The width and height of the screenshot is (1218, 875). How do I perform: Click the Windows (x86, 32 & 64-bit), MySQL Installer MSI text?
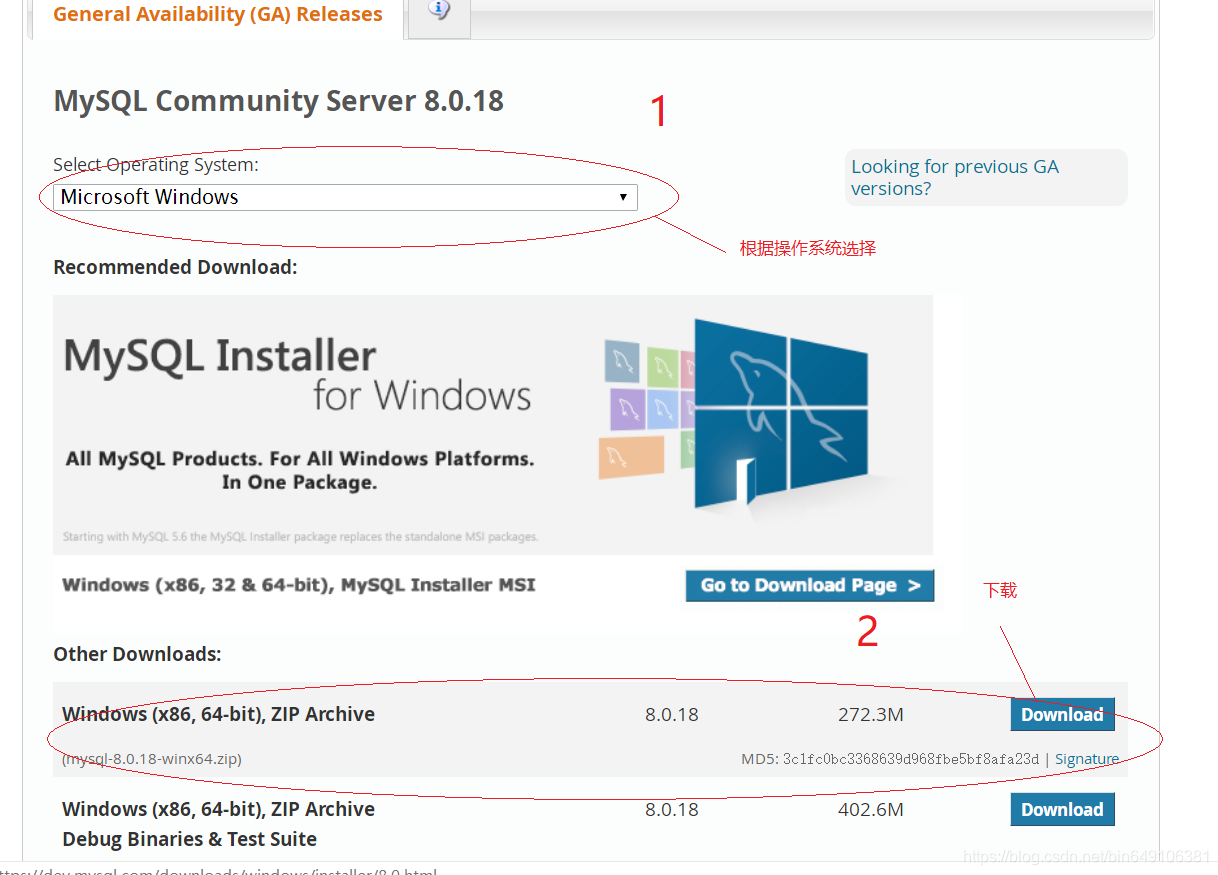tap(299, 585)
